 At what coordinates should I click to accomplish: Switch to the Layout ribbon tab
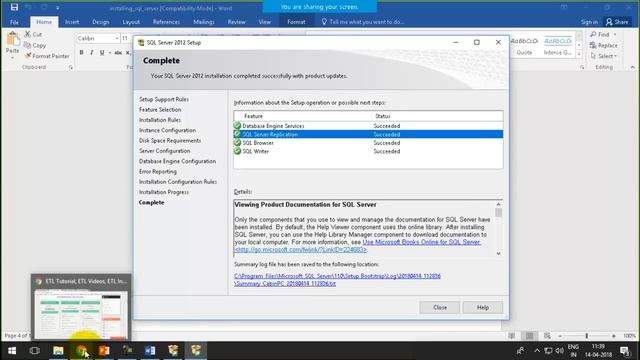pyautogui.click(x=131, y=22)
